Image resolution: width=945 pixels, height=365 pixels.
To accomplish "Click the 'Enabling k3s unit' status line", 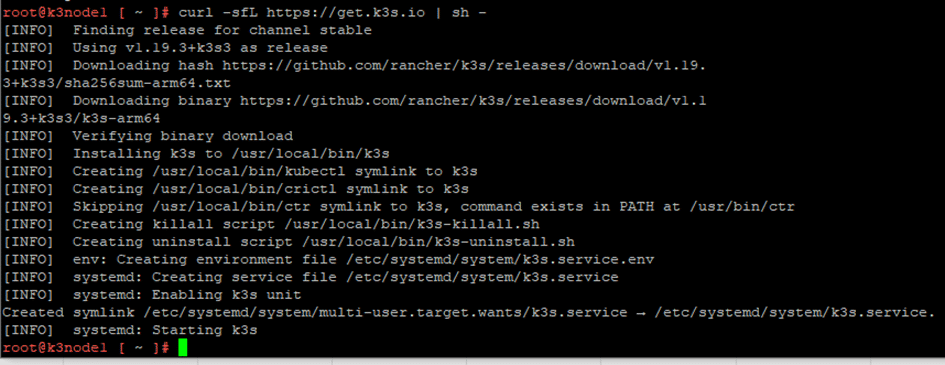I will 152,296.
